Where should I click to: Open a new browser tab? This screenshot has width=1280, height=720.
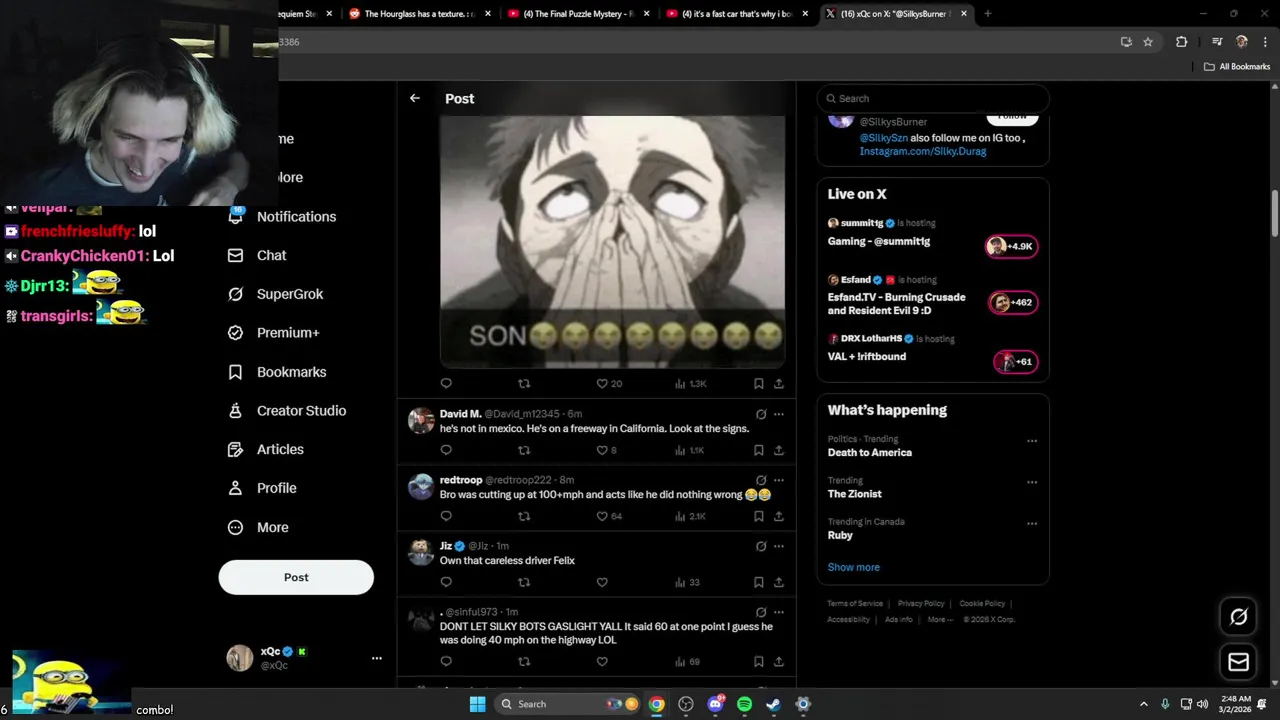pos(987,14)
